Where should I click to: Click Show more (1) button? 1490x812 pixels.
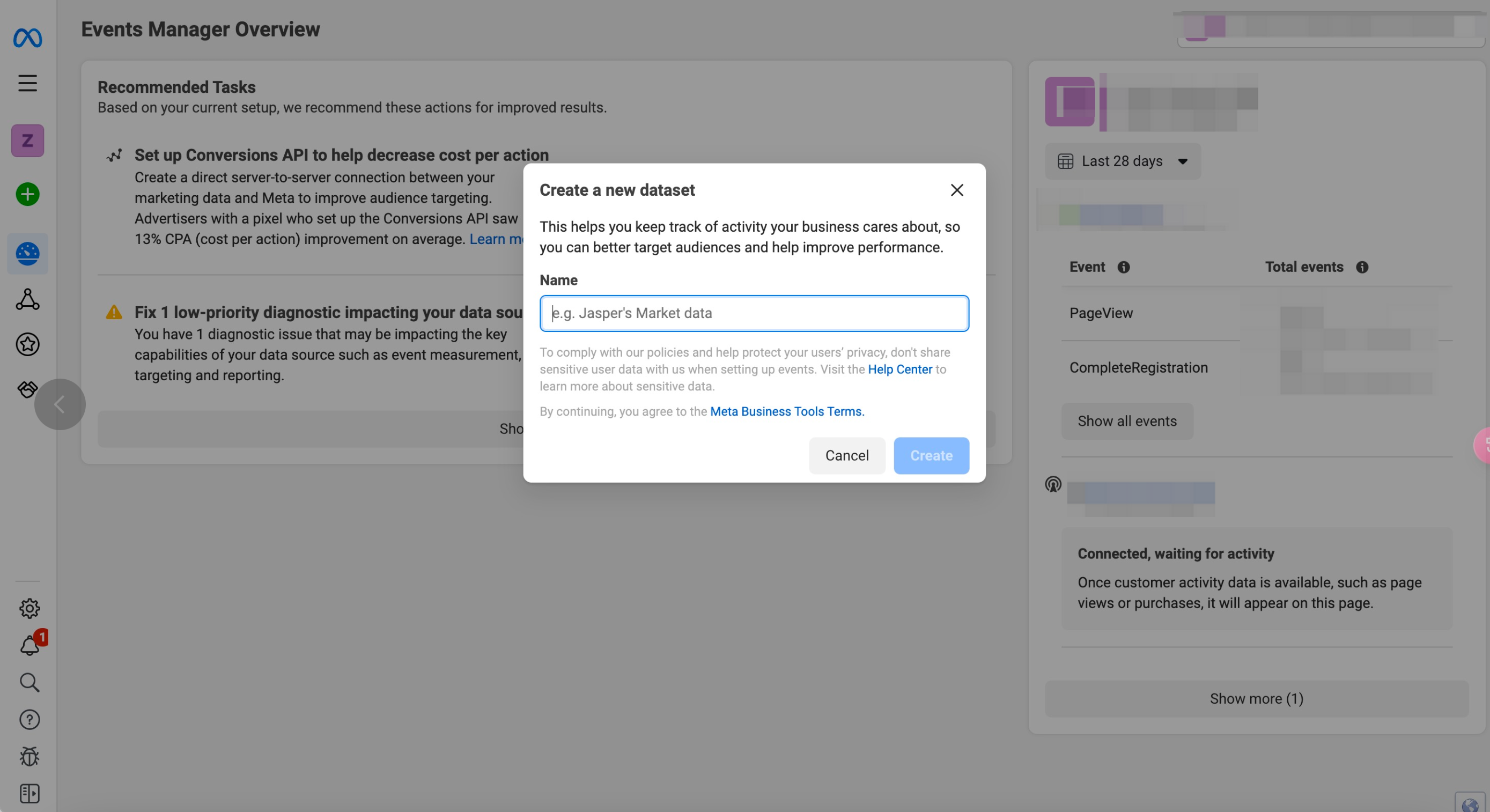coord(1256,699)
